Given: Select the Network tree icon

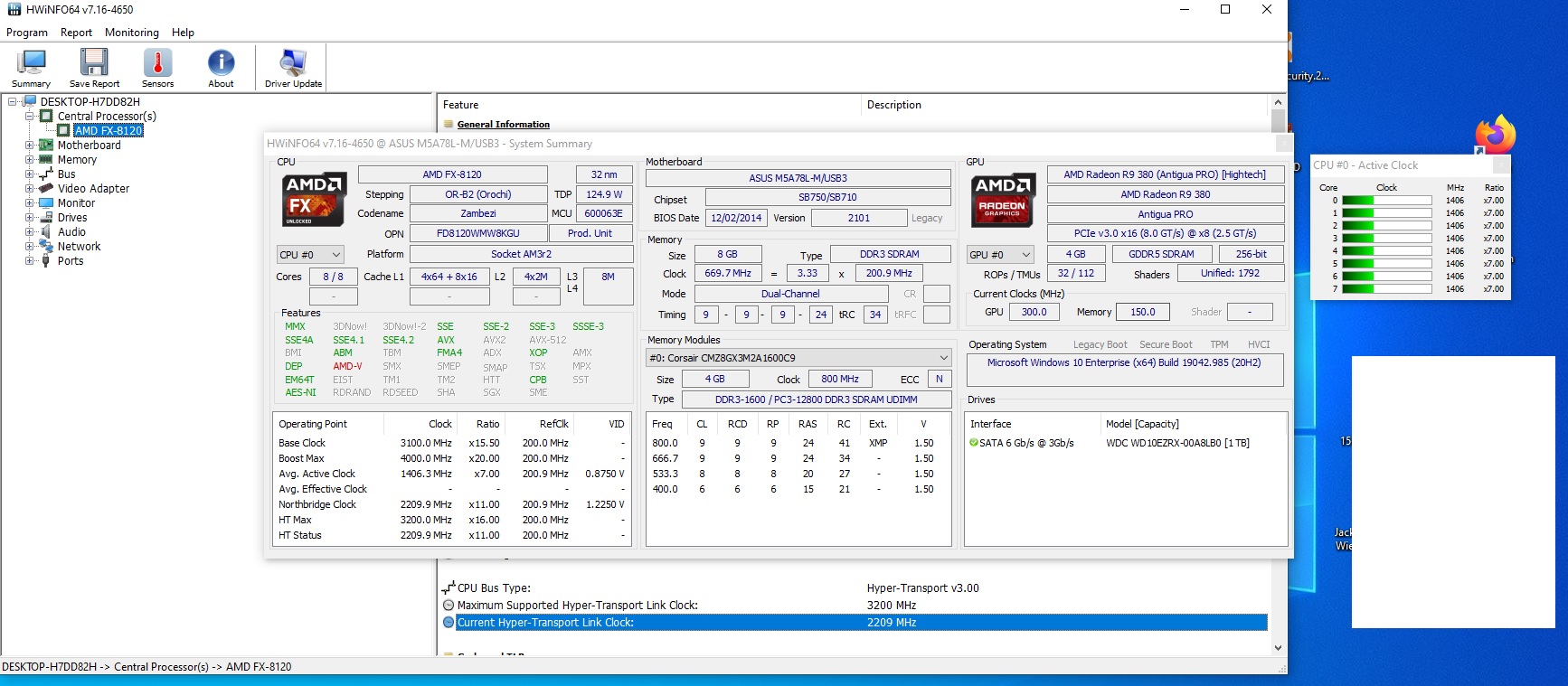Looking at the screenshot, I should pos(46,247).
